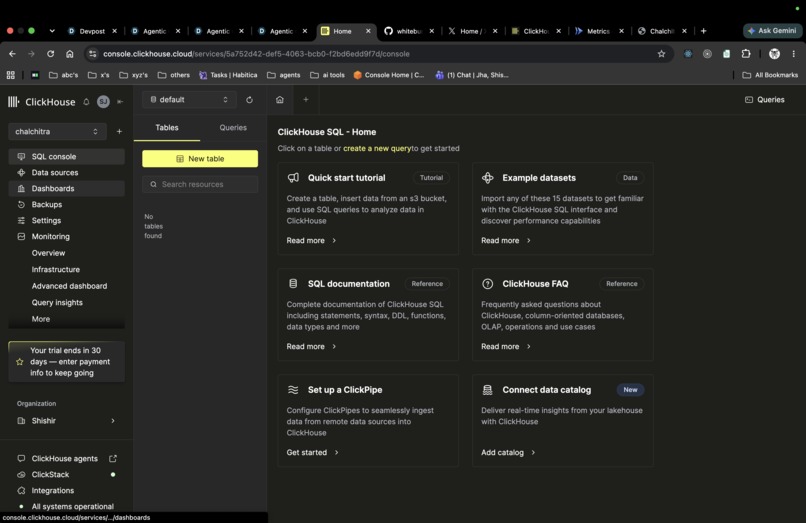806x523 pixels.
Task: Open Queries panel at top right
Action: click(x=765, y=100)
